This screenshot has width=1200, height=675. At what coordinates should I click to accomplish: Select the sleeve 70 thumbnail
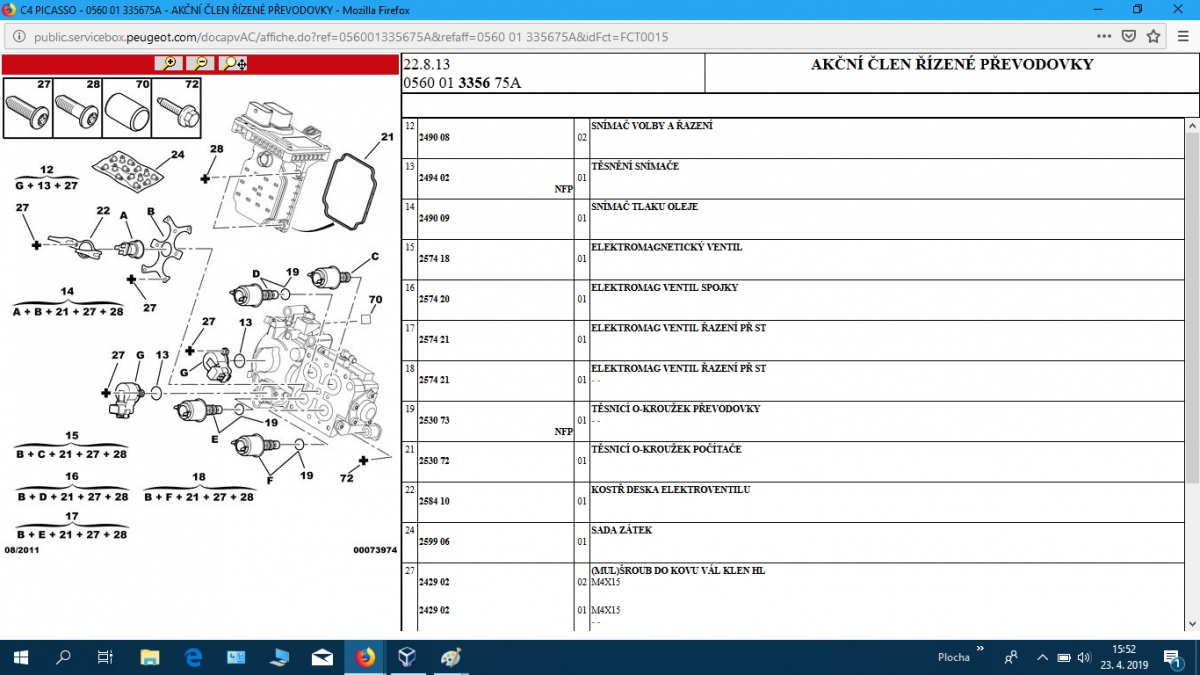[x=127, y=108]
